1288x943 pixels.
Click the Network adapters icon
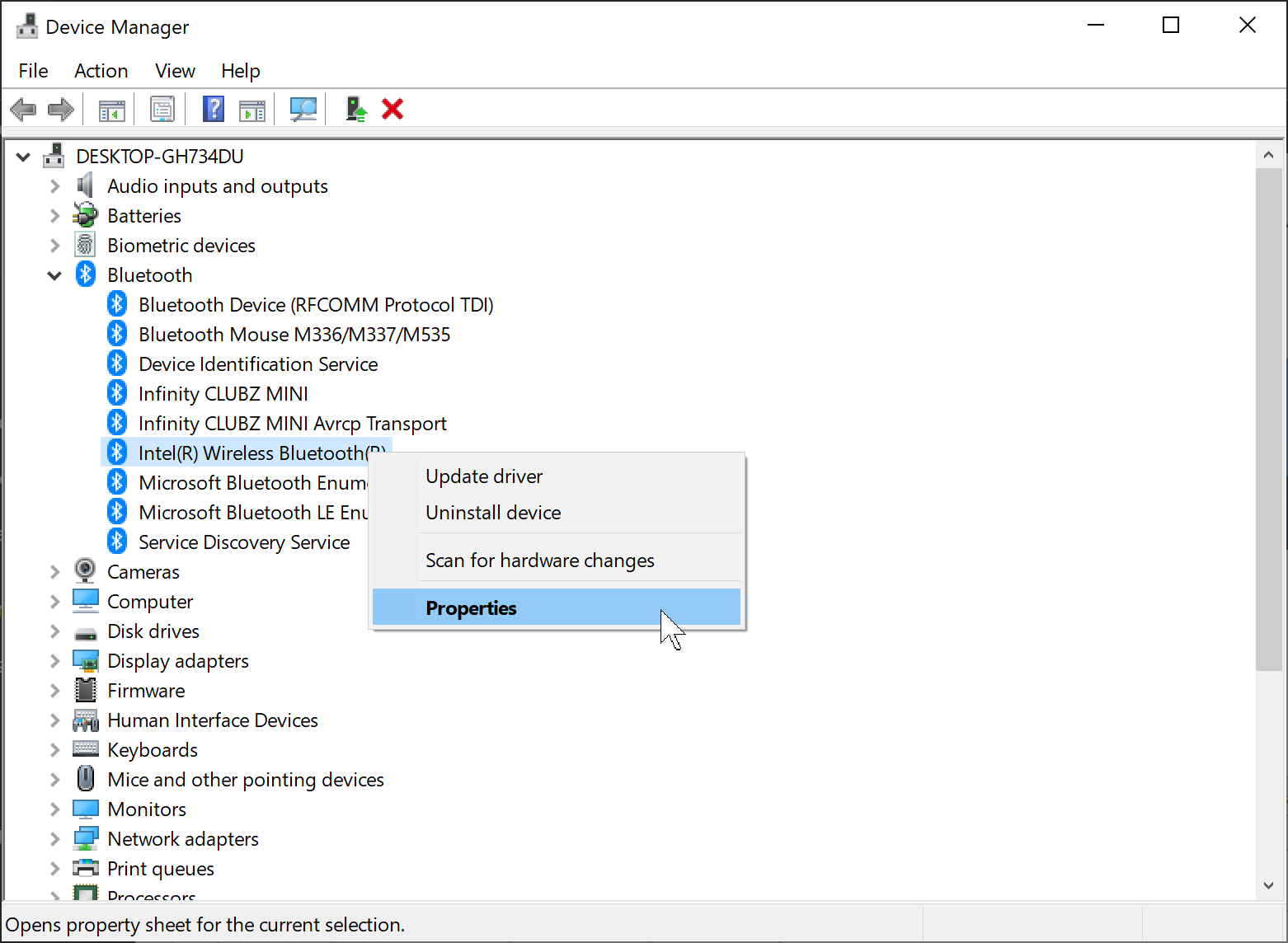click(x=86, y=838)
